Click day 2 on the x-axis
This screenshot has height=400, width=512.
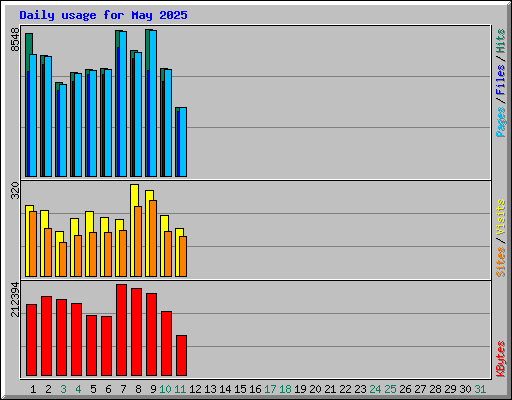[48, 389]
